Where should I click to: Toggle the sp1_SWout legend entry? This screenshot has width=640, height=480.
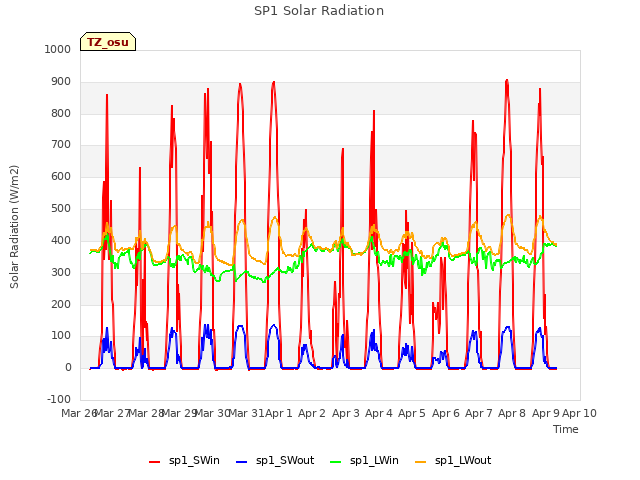(276, 461)
